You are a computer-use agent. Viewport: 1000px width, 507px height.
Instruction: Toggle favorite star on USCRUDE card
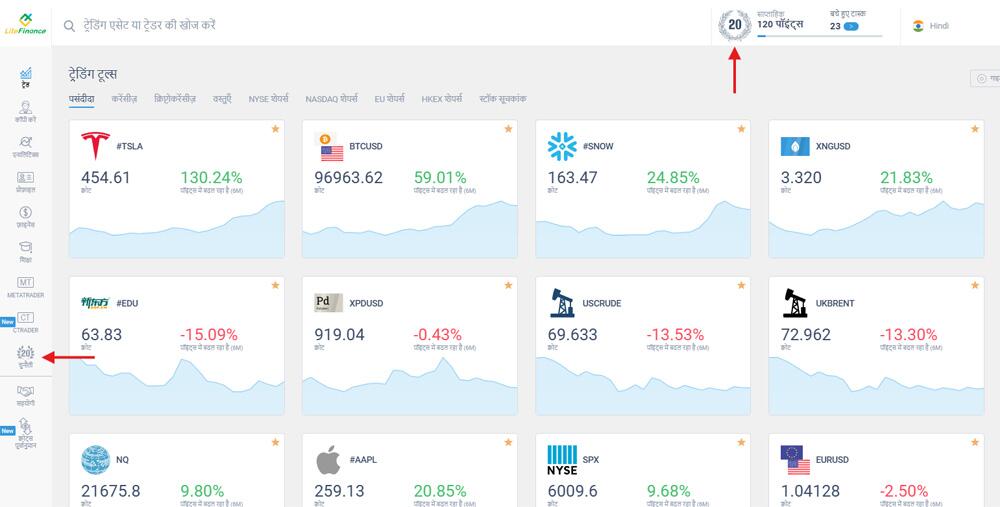(x=741, y=285)
